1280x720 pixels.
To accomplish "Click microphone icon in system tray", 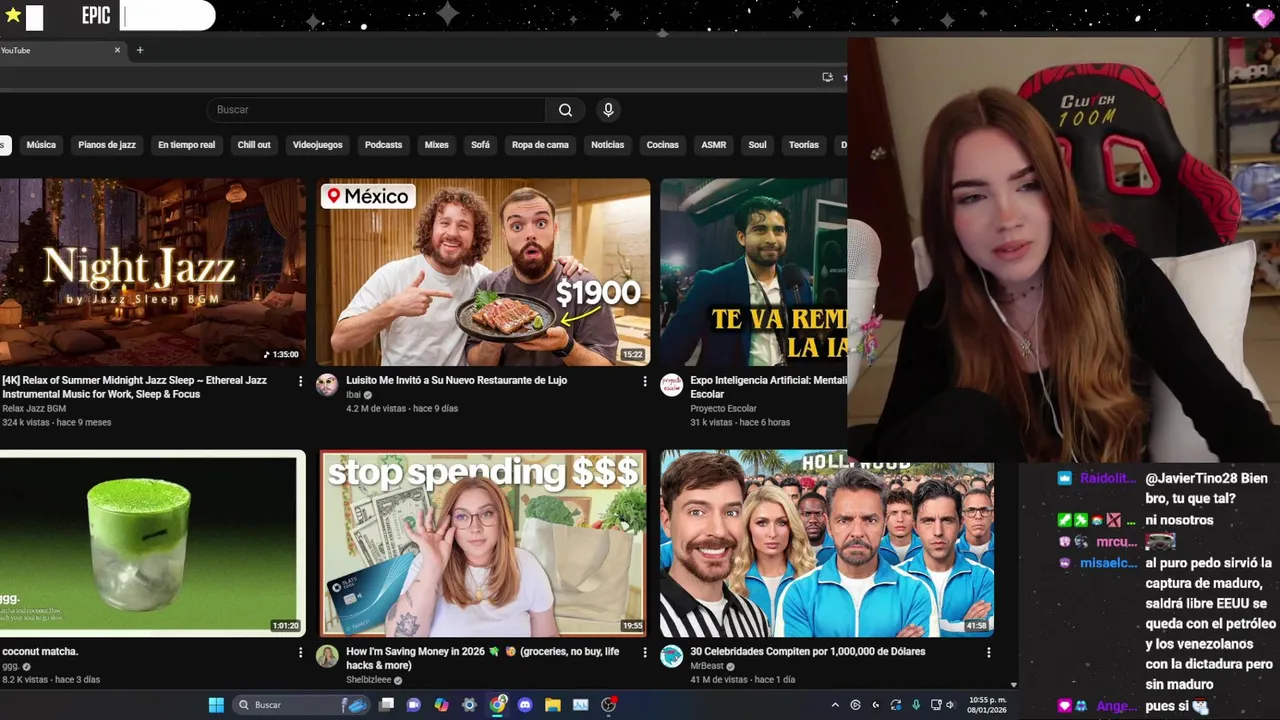I will tap(916, 705).
